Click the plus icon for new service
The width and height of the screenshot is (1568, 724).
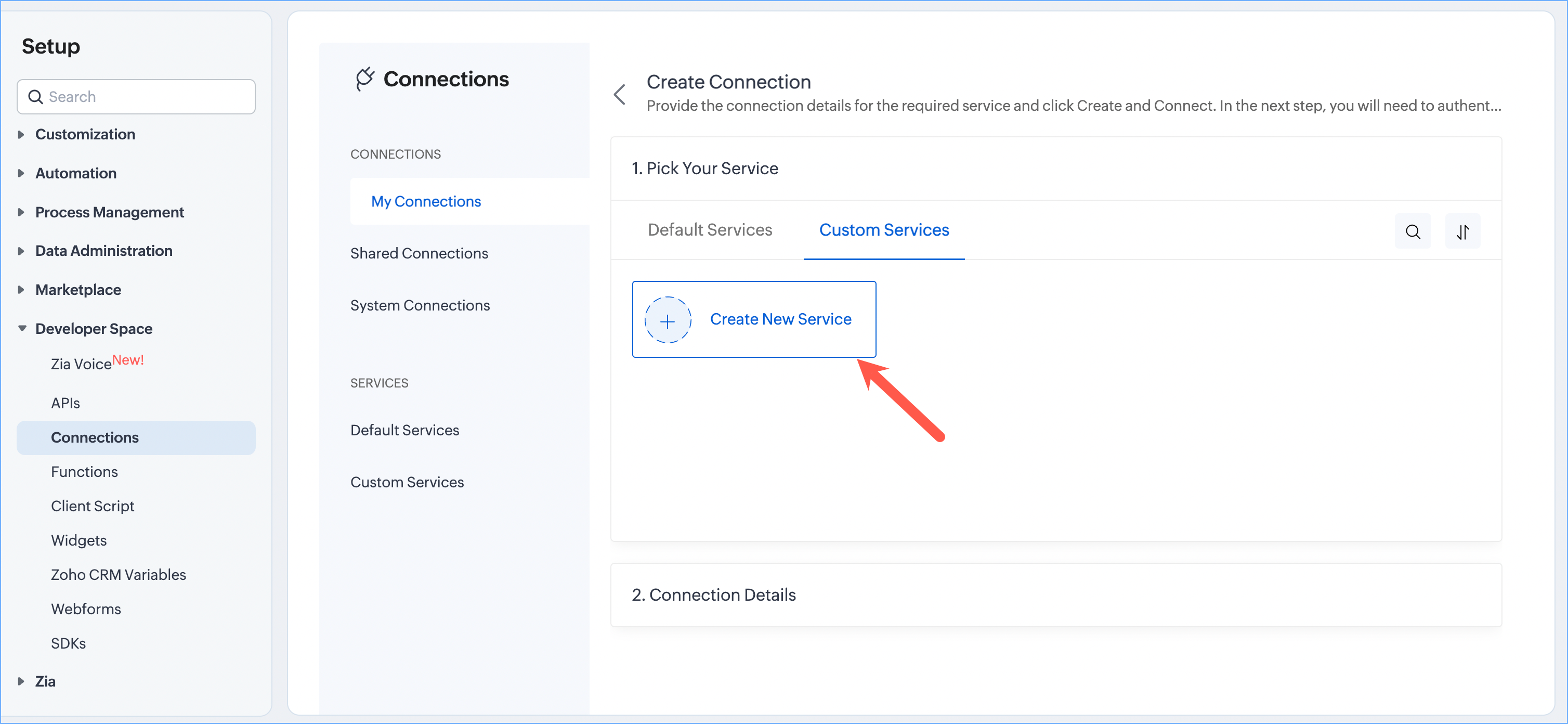coord(668,320)
